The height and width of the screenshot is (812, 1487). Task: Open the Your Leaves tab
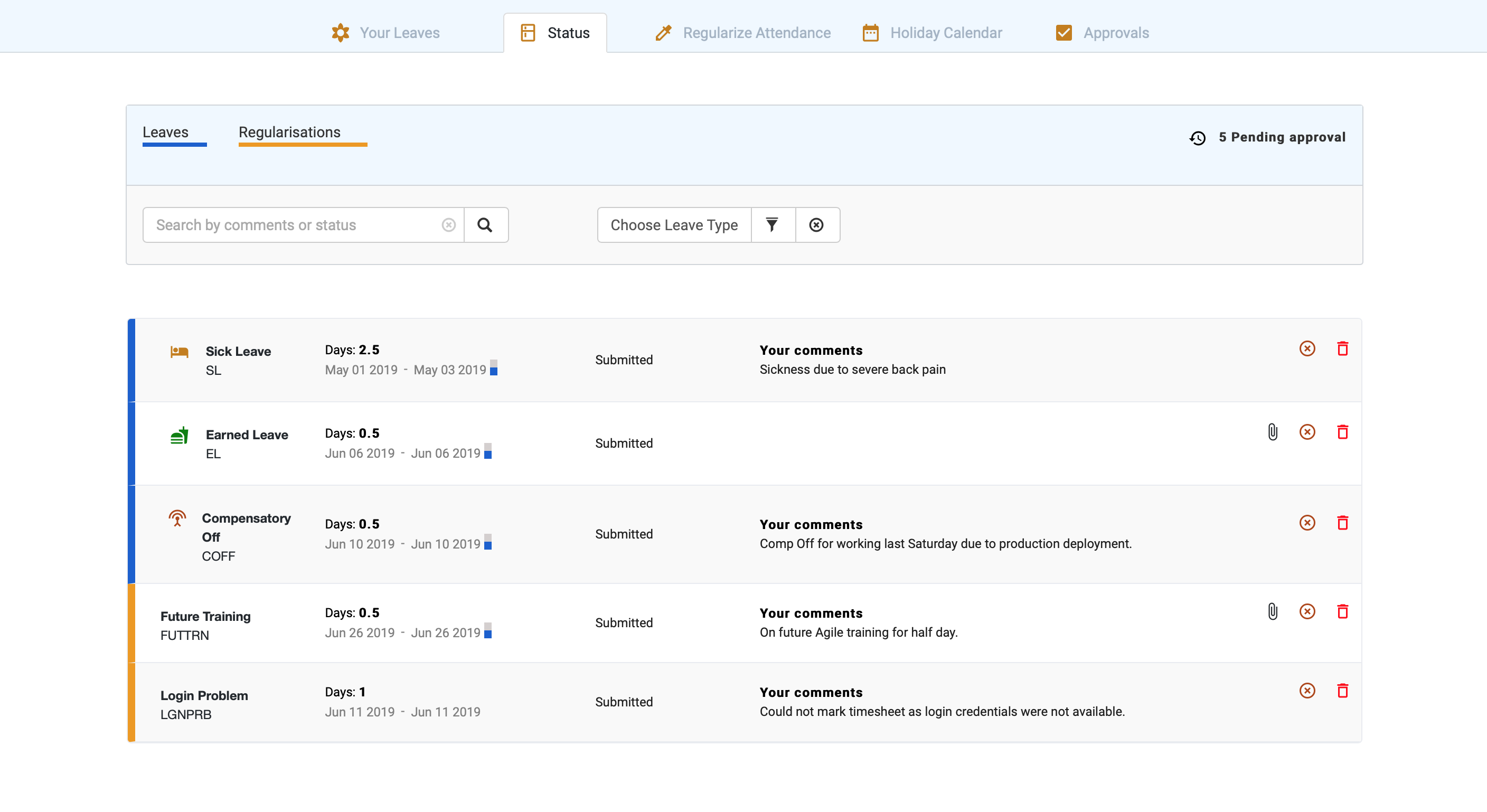point(385,33)
